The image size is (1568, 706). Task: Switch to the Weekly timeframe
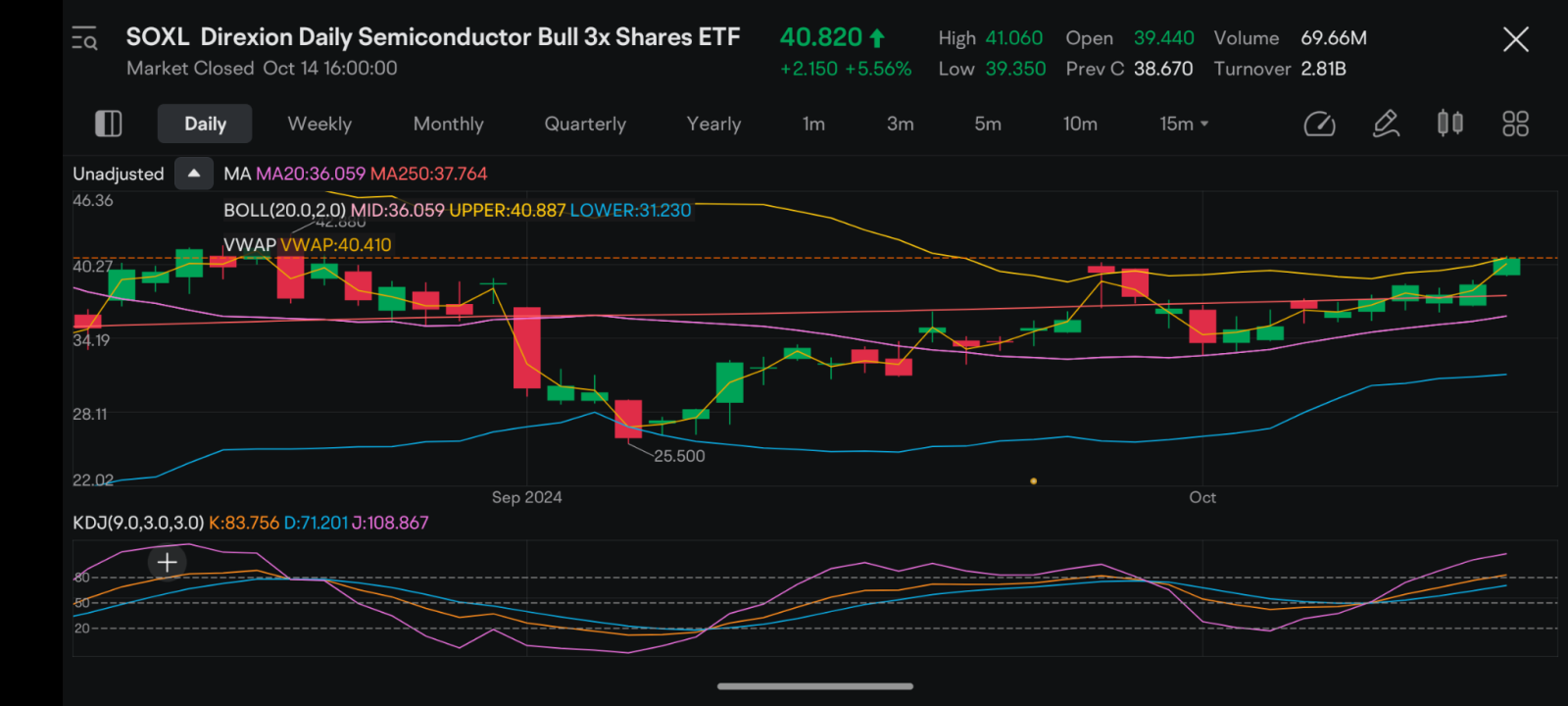pyautogui.click(x=319, y=124)
